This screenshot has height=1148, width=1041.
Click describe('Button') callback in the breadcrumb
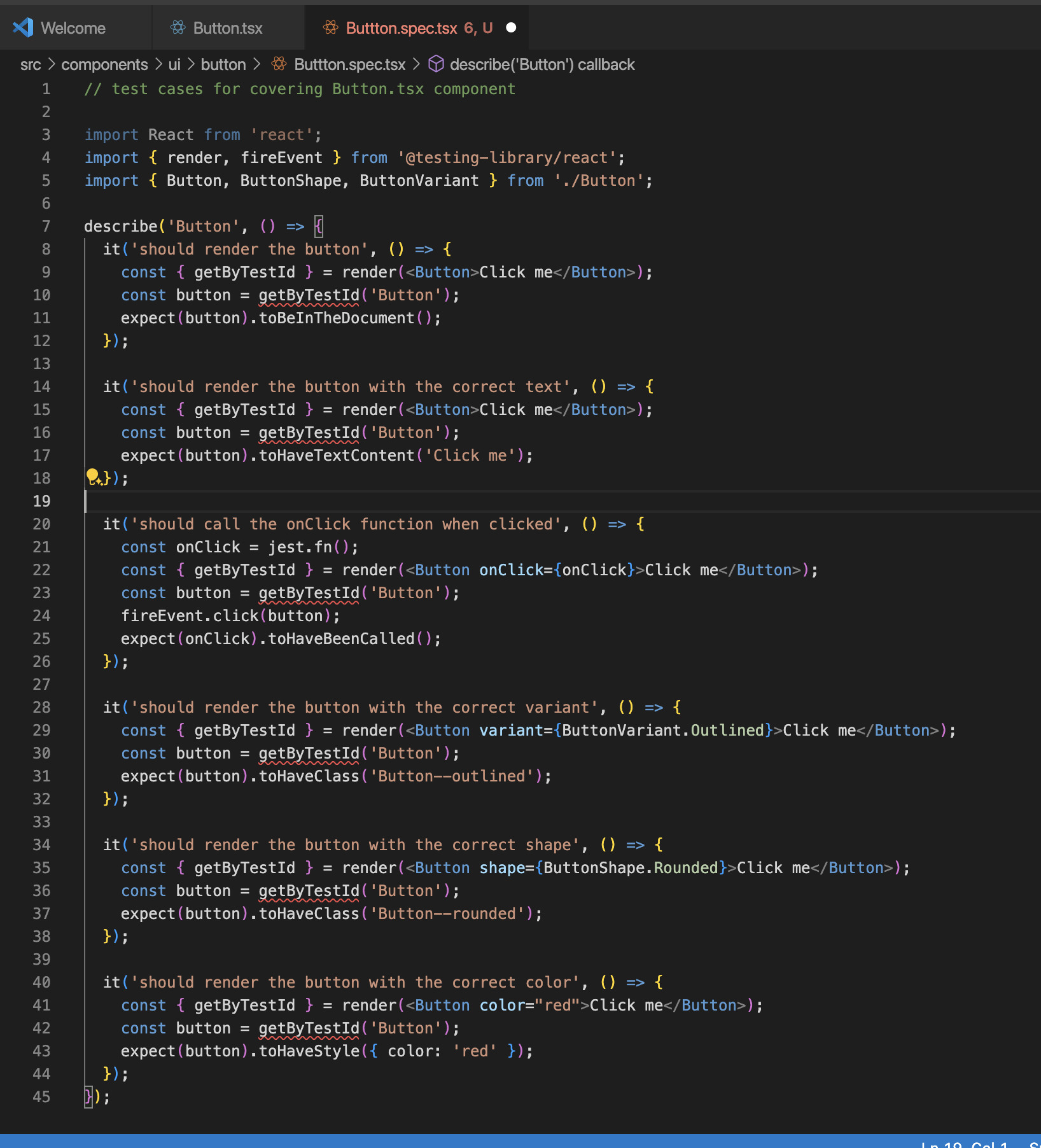pos(542,64)
